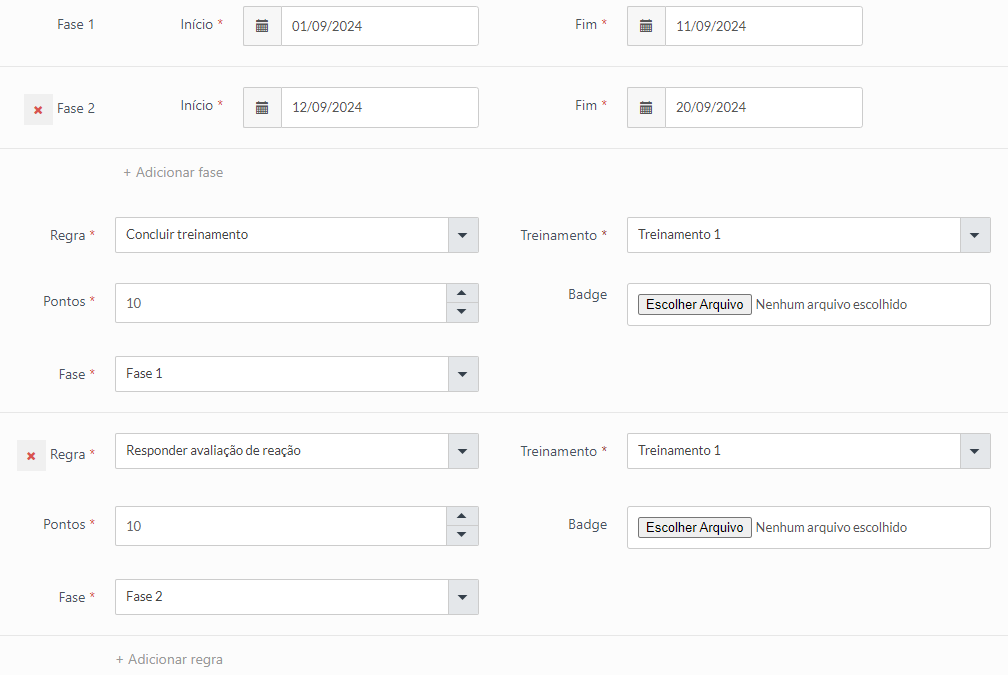This screenshot has width=1008, height=675.
Task: Open the first rule's Treinamento dropdown
Action: 975,235
